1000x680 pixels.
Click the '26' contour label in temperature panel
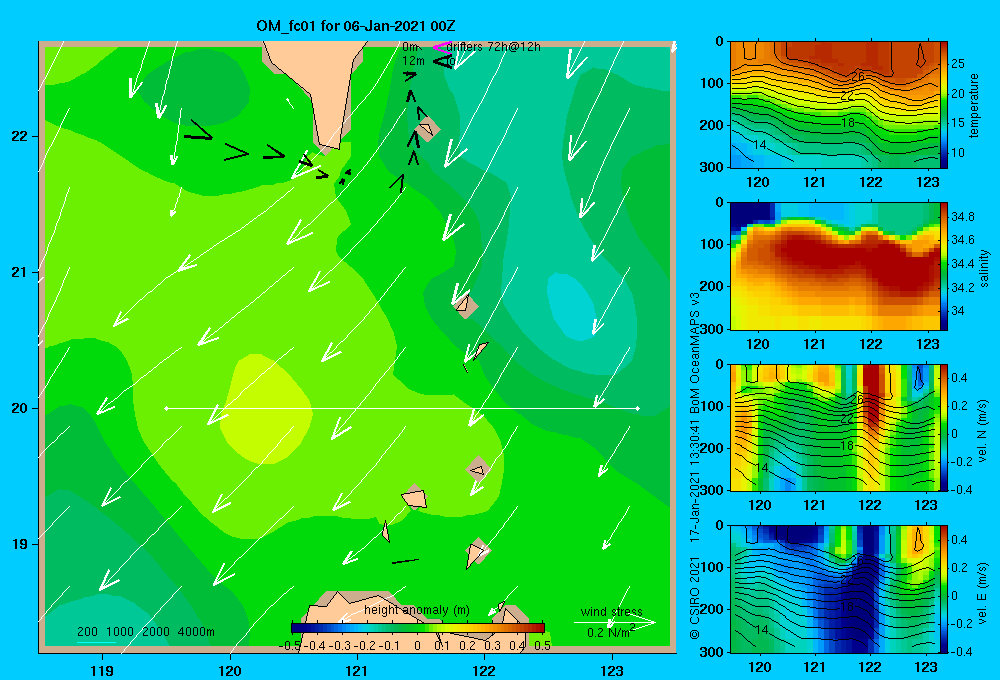[858, 76]
